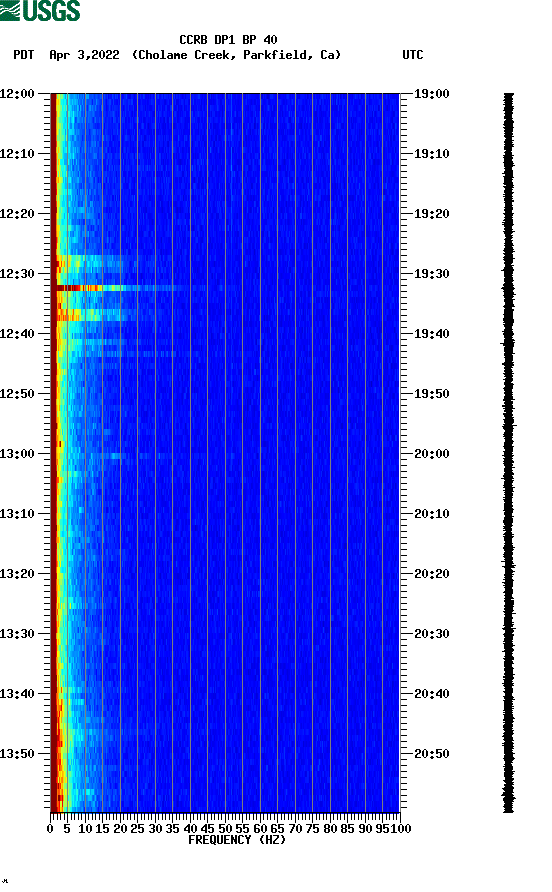This screenshot has width=552, height=892.
Task: Click the 20:50 UTC time label
Action: pyautogui.click(x=432, y=754)
